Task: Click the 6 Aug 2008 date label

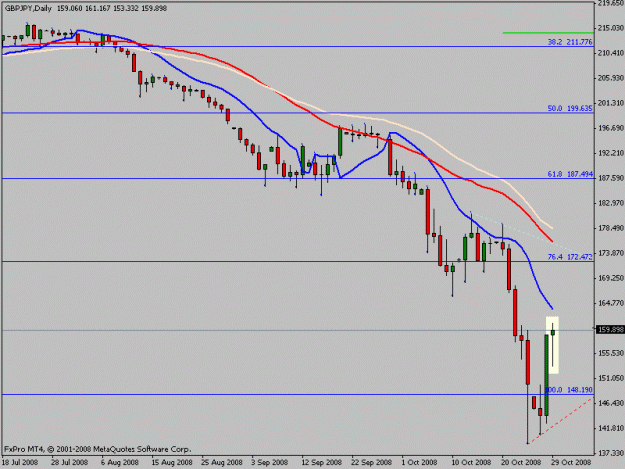Action: pos(120,463)
